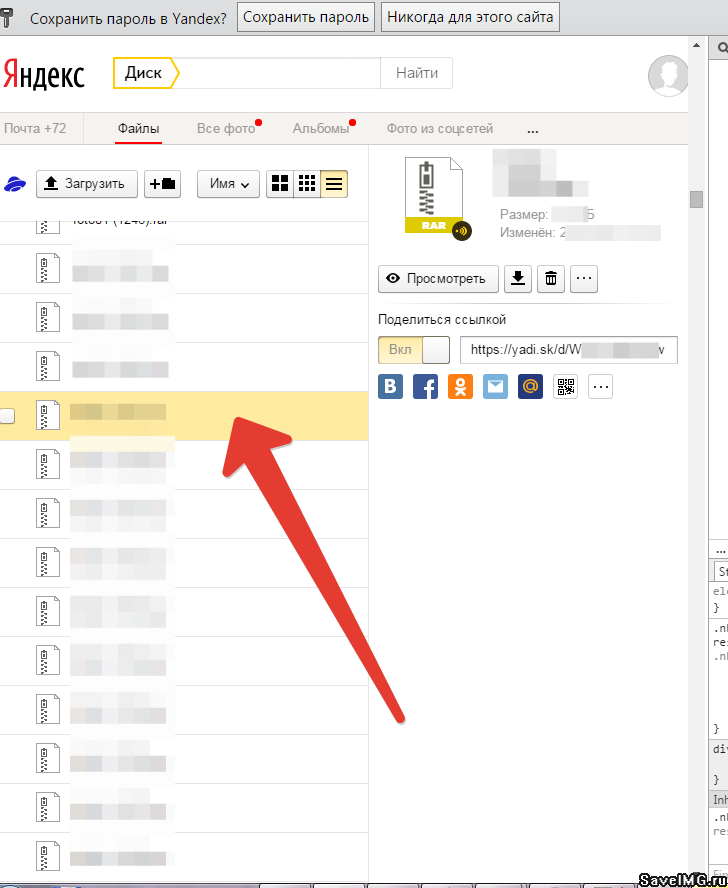Delete the file with trash icon
The height and width of the screenshot is (888, 728).
[x=550, y=279]
